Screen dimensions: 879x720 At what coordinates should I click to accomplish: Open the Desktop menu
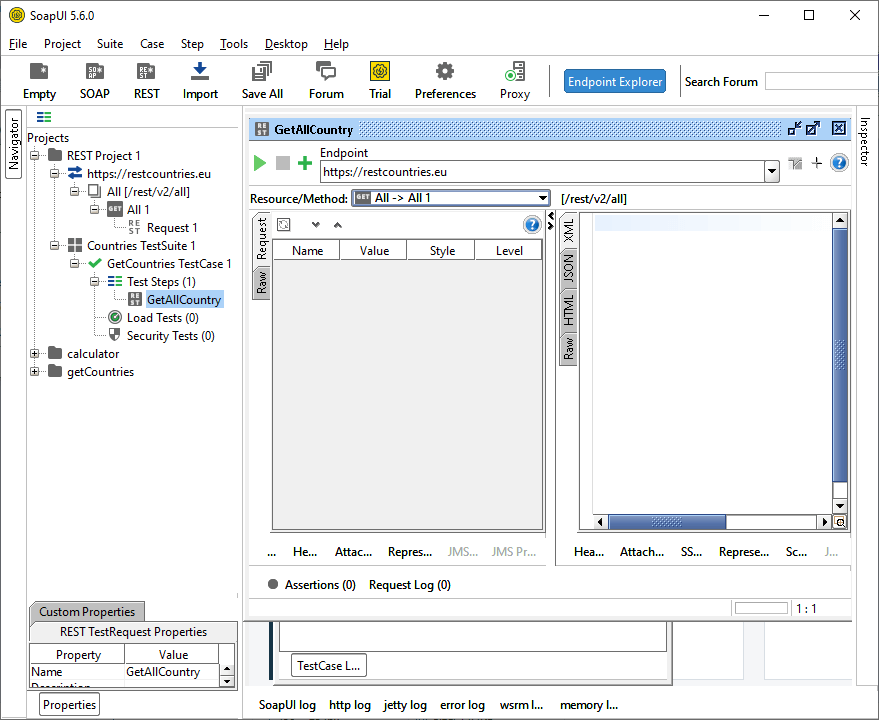click(x=286, y=44)
